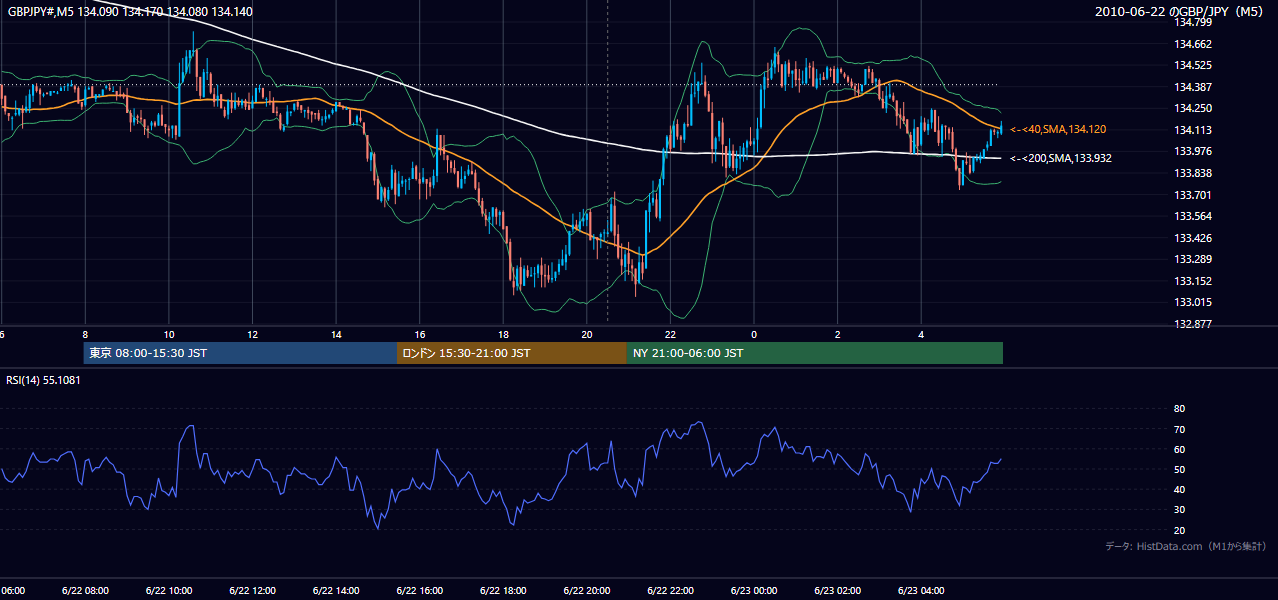Click the 133.564 price axis label
The width and height of the screenshot is (1278, 600).
(1191, 216)
